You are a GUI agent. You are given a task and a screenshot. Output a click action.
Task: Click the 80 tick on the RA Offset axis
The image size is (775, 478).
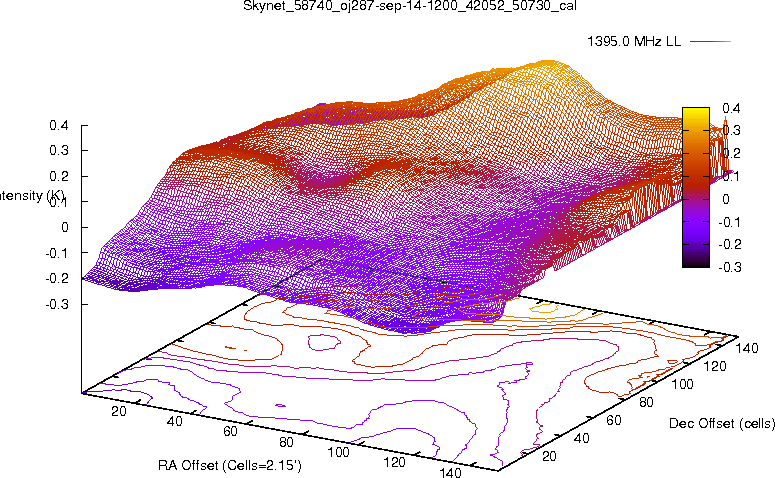click(x=286, y=442)
